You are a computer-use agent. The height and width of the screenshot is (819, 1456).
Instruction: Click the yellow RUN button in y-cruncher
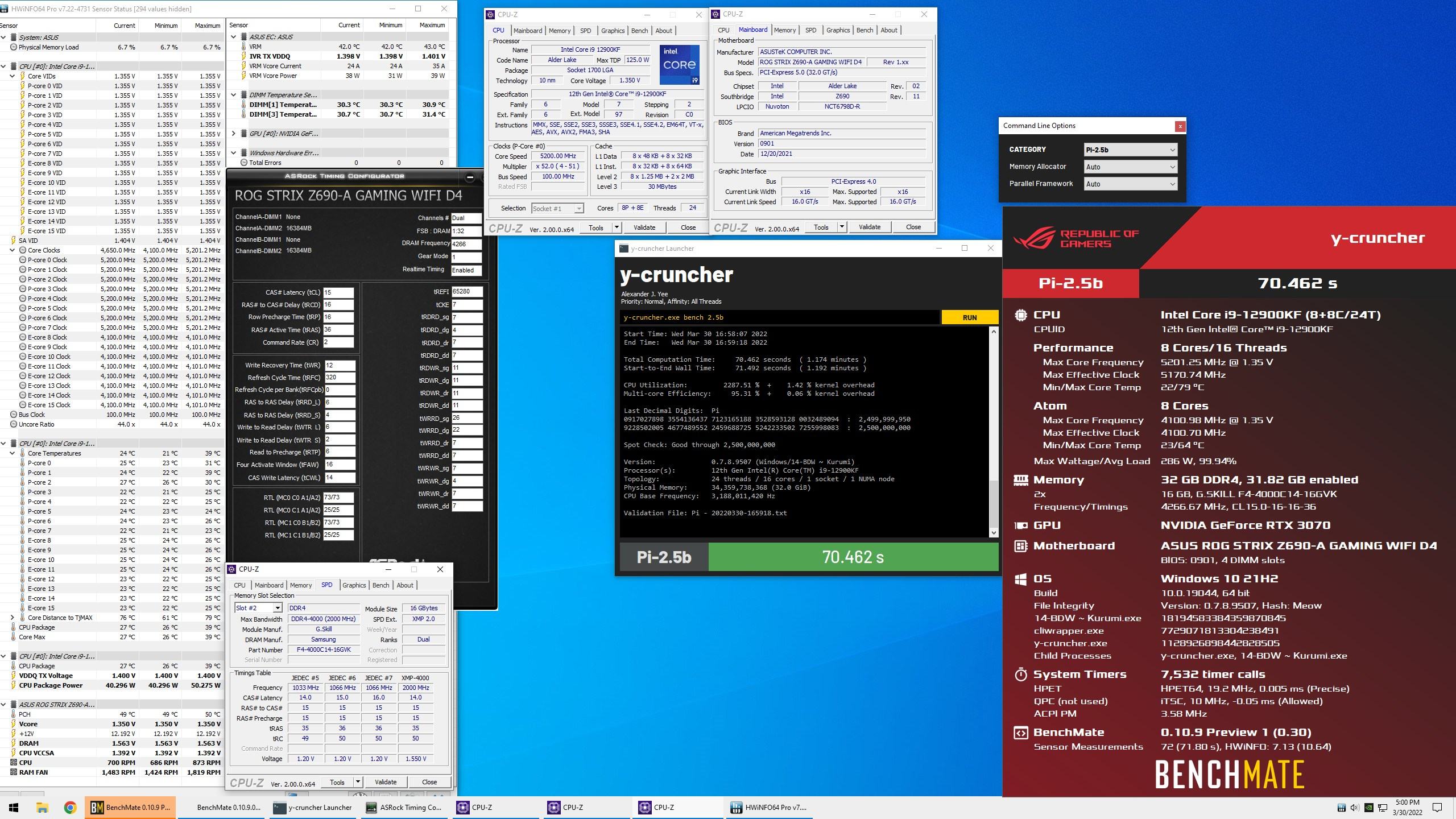pyautogui.click(x=970, y=317)
